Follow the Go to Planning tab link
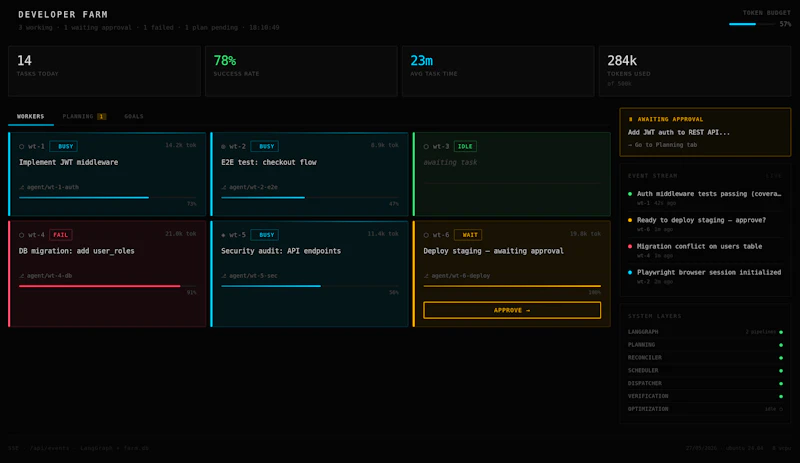The width and height of the screenshot is (800, 463). [x=662, y=145]
